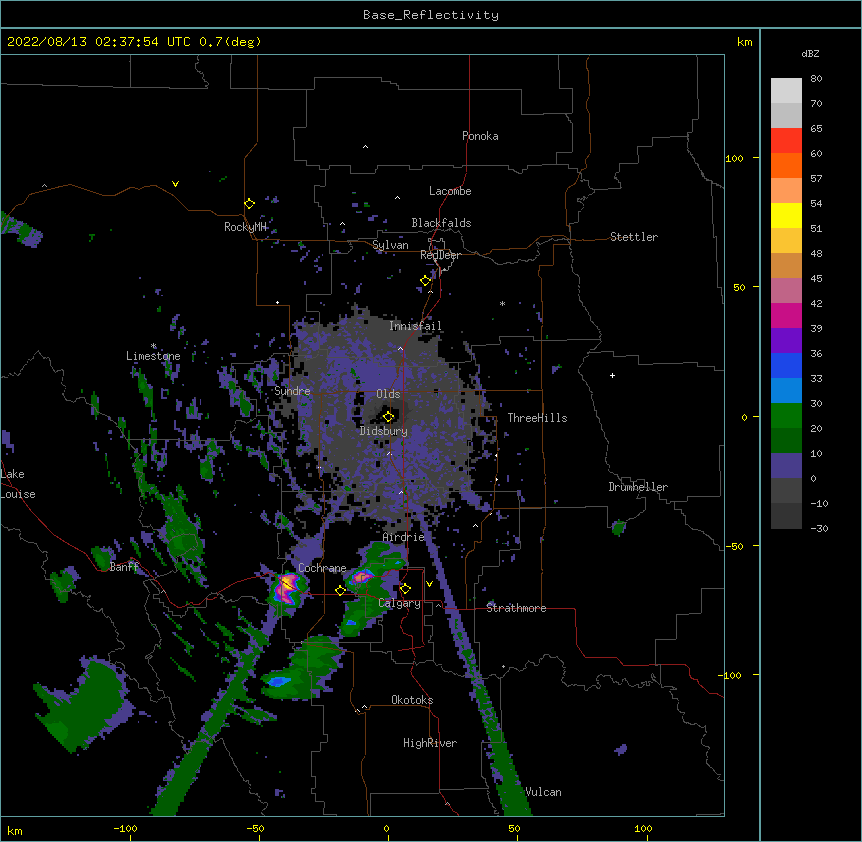862x842 pixels.
Task: Click the Vulcan label
Action: point(543,792)
